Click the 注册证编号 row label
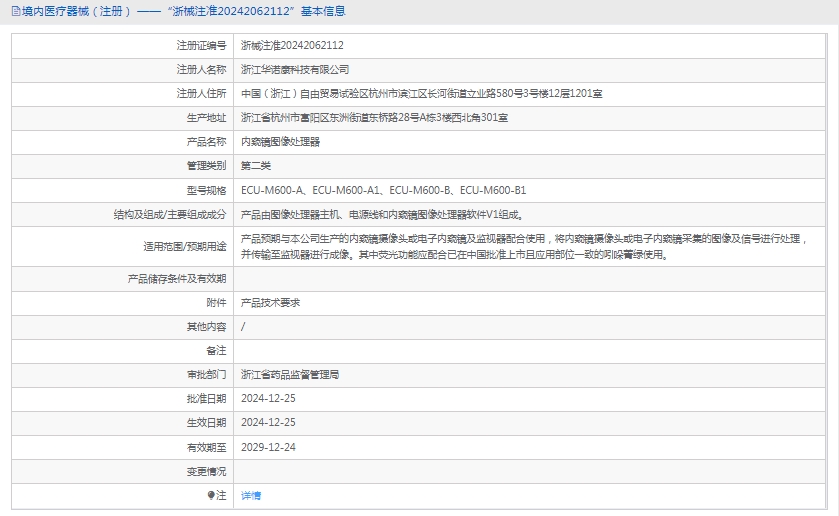839x516 pixels. click(201, 45)
